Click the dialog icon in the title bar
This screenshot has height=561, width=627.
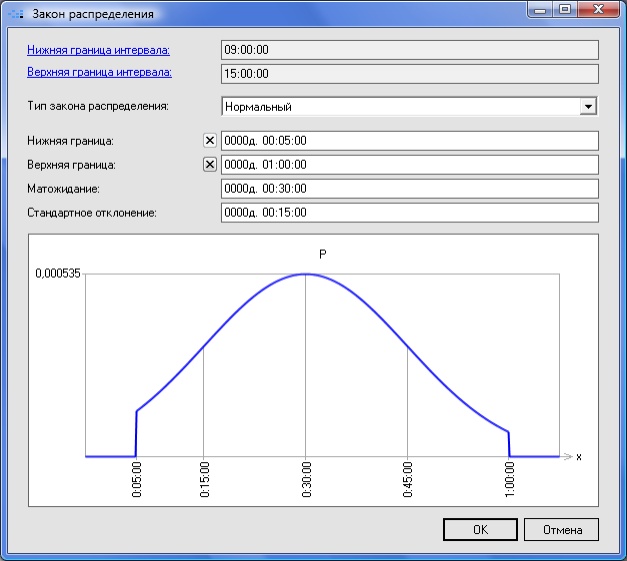tap(16, 14)
